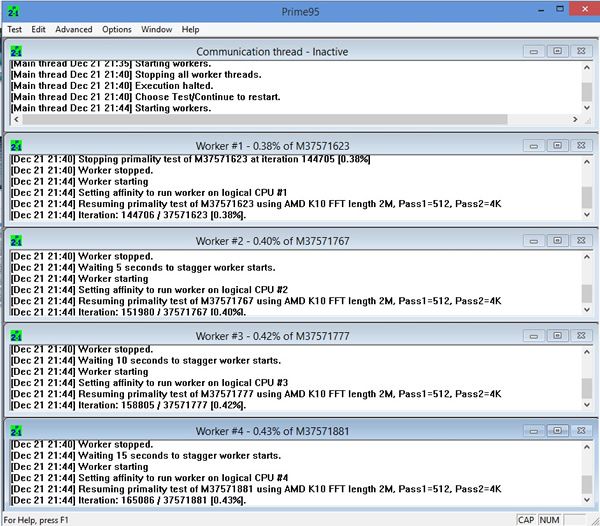
Task: Click 'Waiting 15 seconds to stagger worker starts' line
Action: click(146, 456)
